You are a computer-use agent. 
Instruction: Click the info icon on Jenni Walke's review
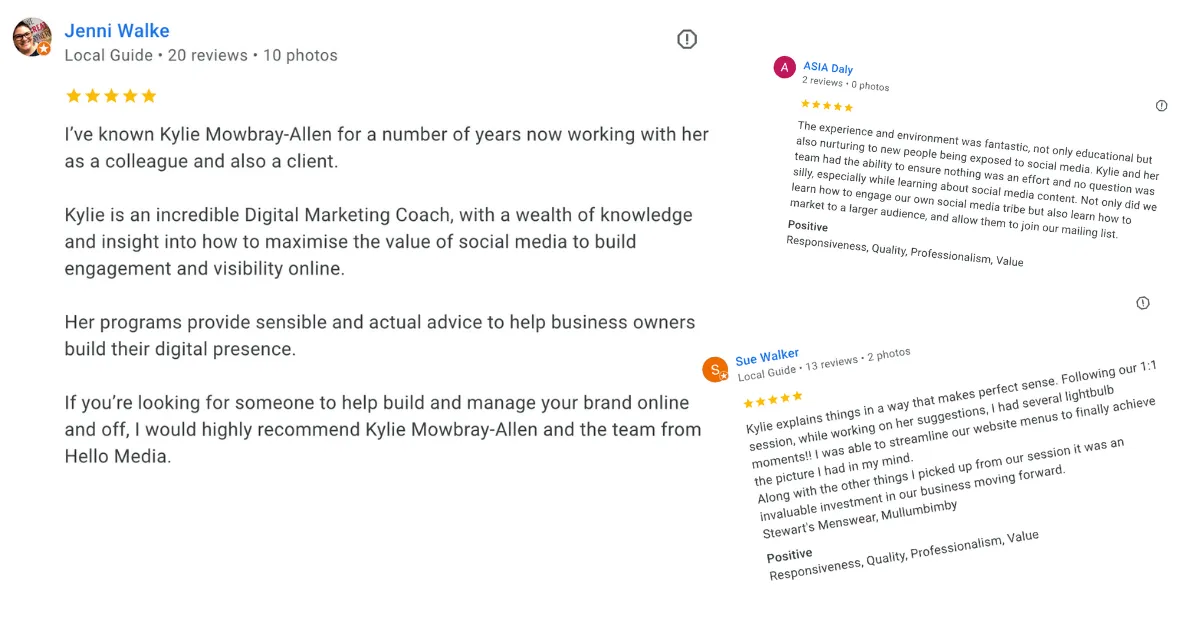[x=687, y=39]
